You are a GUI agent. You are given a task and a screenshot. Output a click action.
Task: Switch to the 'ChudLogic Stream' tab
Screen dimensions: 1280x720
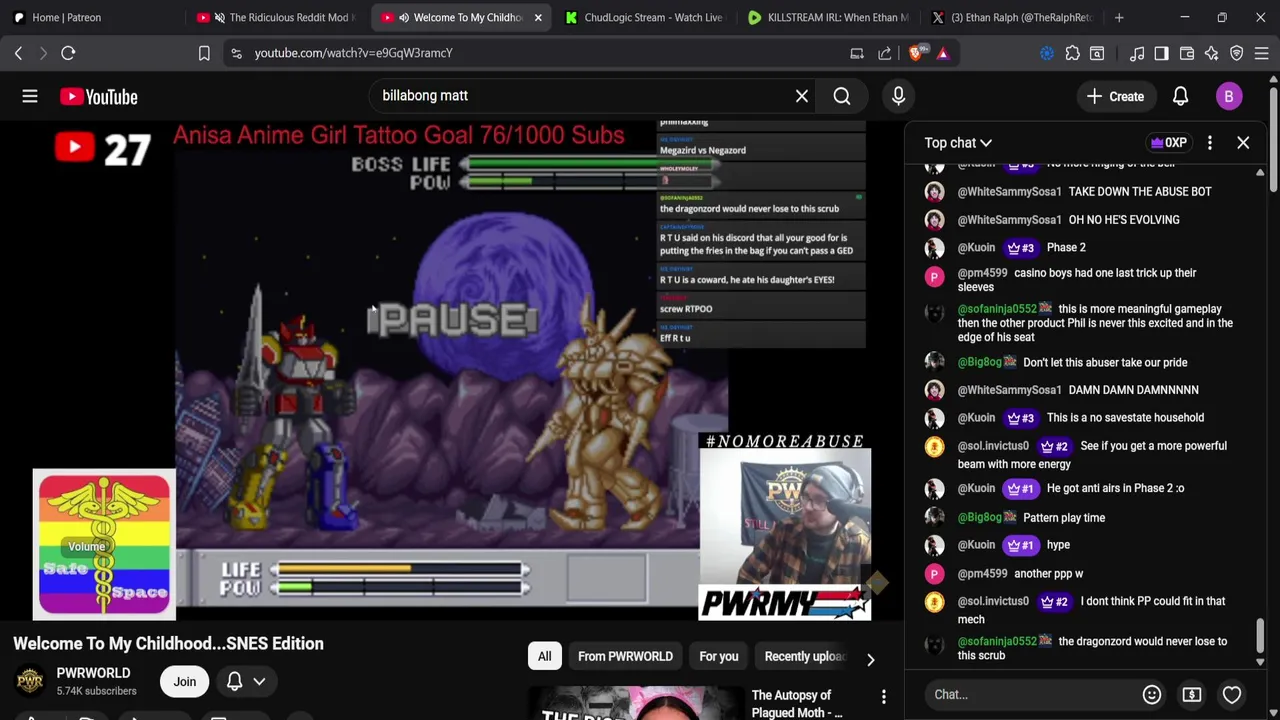click(x=643, y=17)
